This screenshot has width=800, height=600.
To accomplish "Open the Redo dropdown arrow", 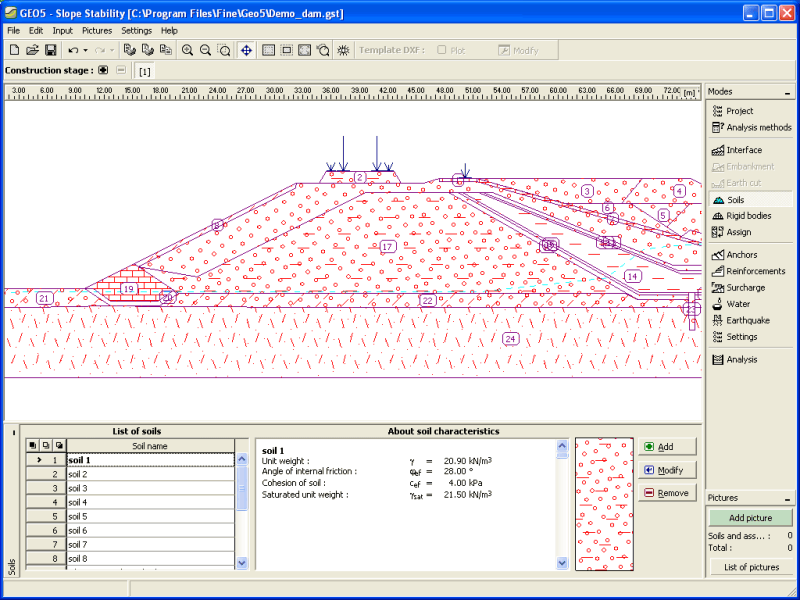I will click(x=111, y=51).
